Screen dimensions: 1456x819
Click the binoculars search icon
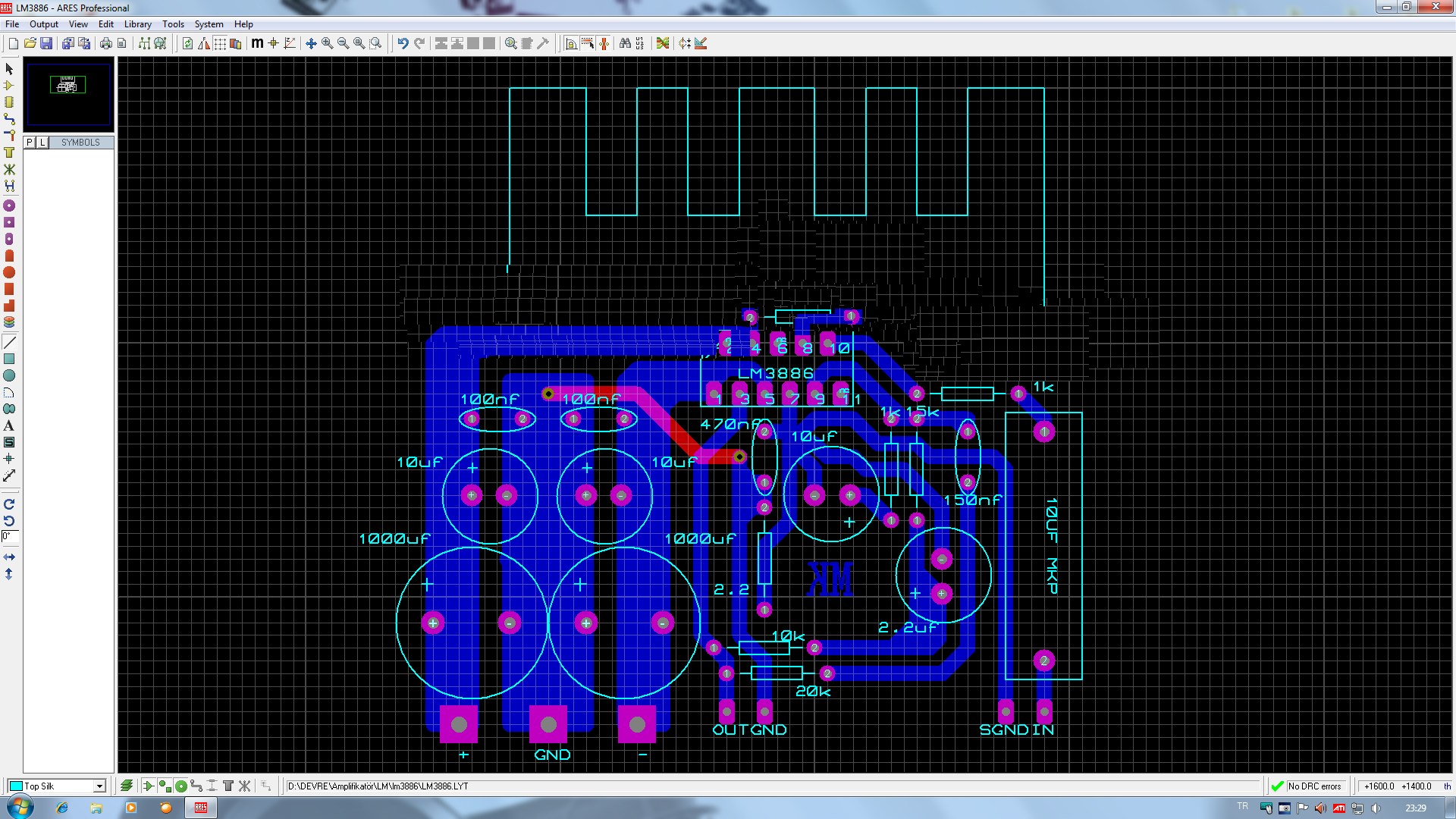(625, 43)
